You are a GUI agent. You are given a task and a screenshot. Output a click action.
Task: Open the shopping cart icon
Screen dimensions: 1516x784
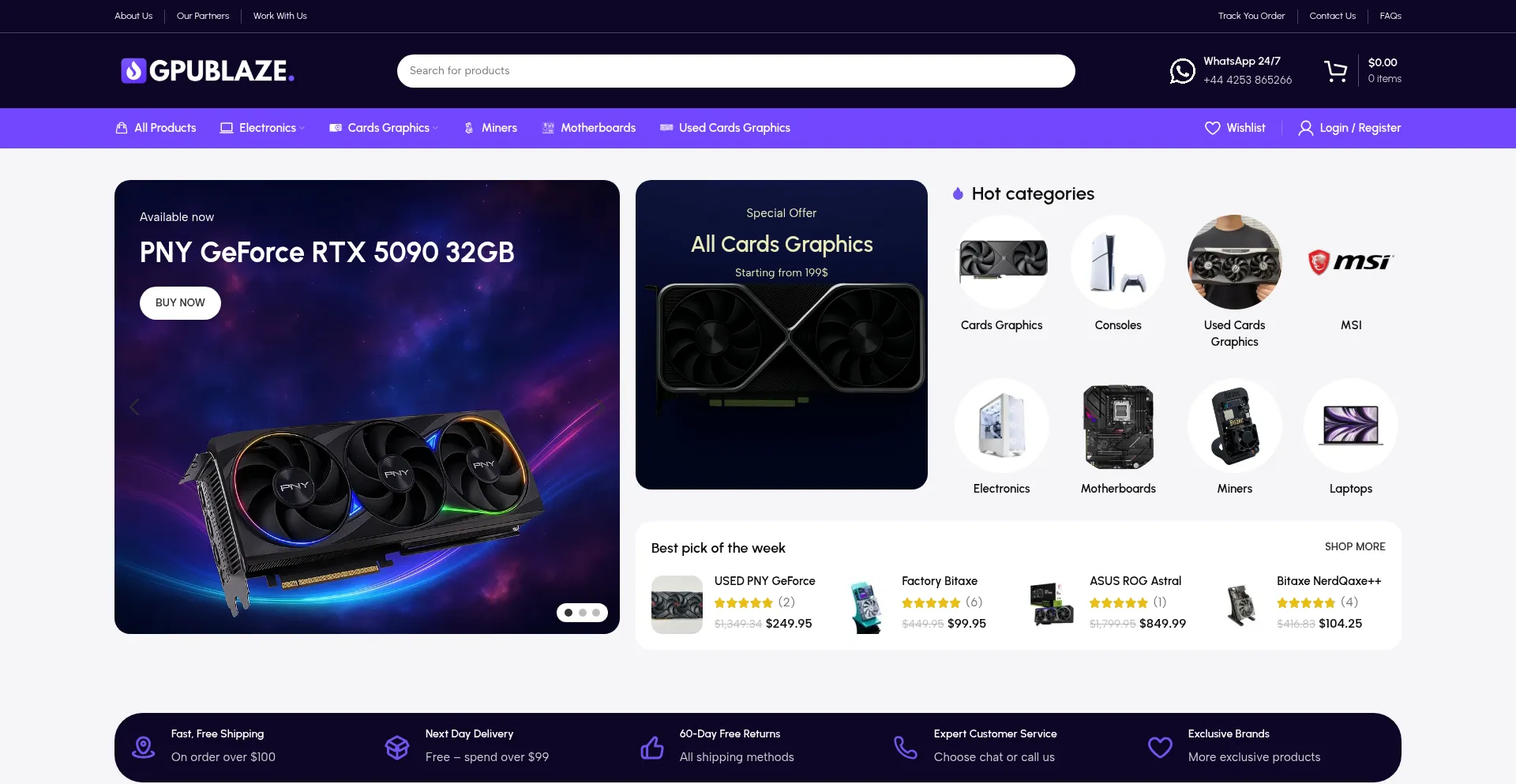[1336, 71]
